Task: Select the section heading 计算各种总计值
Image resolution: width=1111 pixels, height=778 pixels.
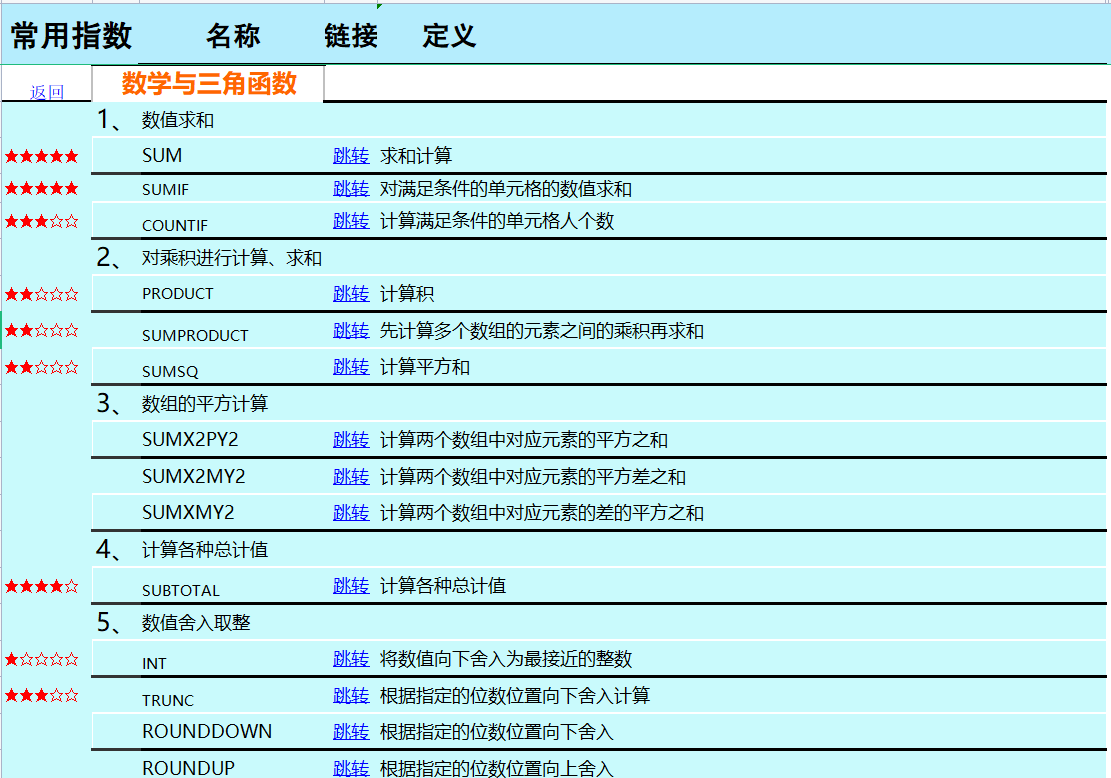Action: (x=205, y=550)
